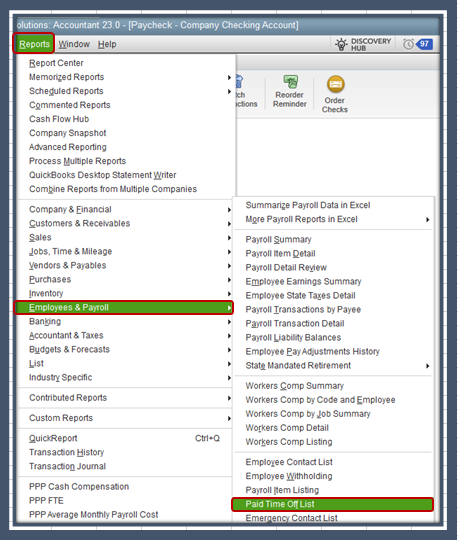
Task: Click the Discovery Hub lightbulb icon
Action: [341, 44]
